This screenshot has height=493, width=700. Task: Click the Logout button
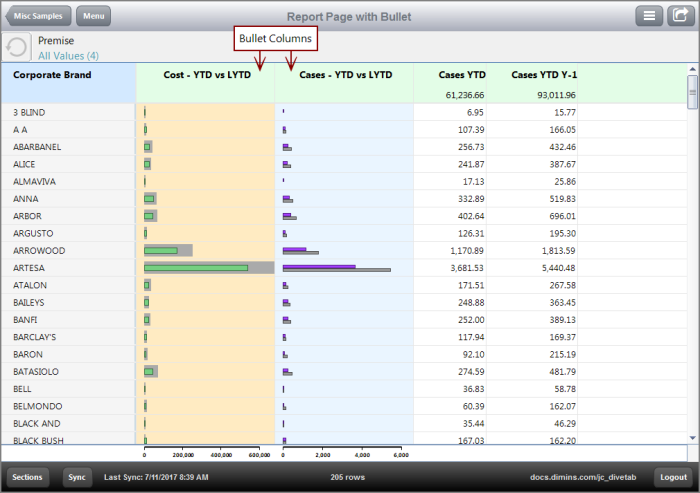672,477
